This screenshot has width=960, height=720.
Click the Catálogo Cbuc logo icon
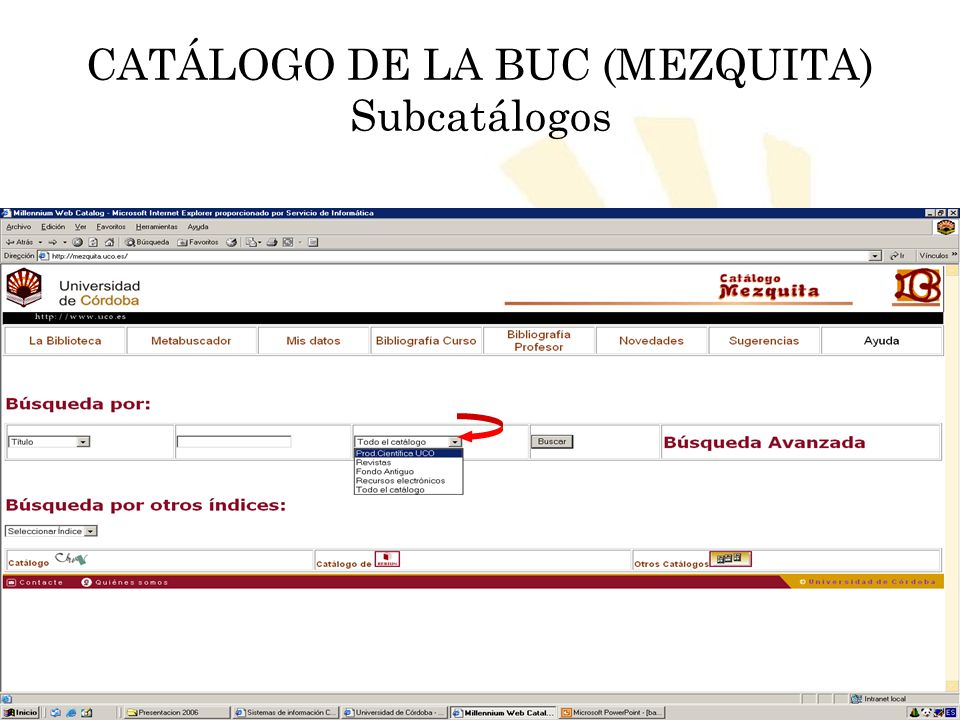[72, 558]
